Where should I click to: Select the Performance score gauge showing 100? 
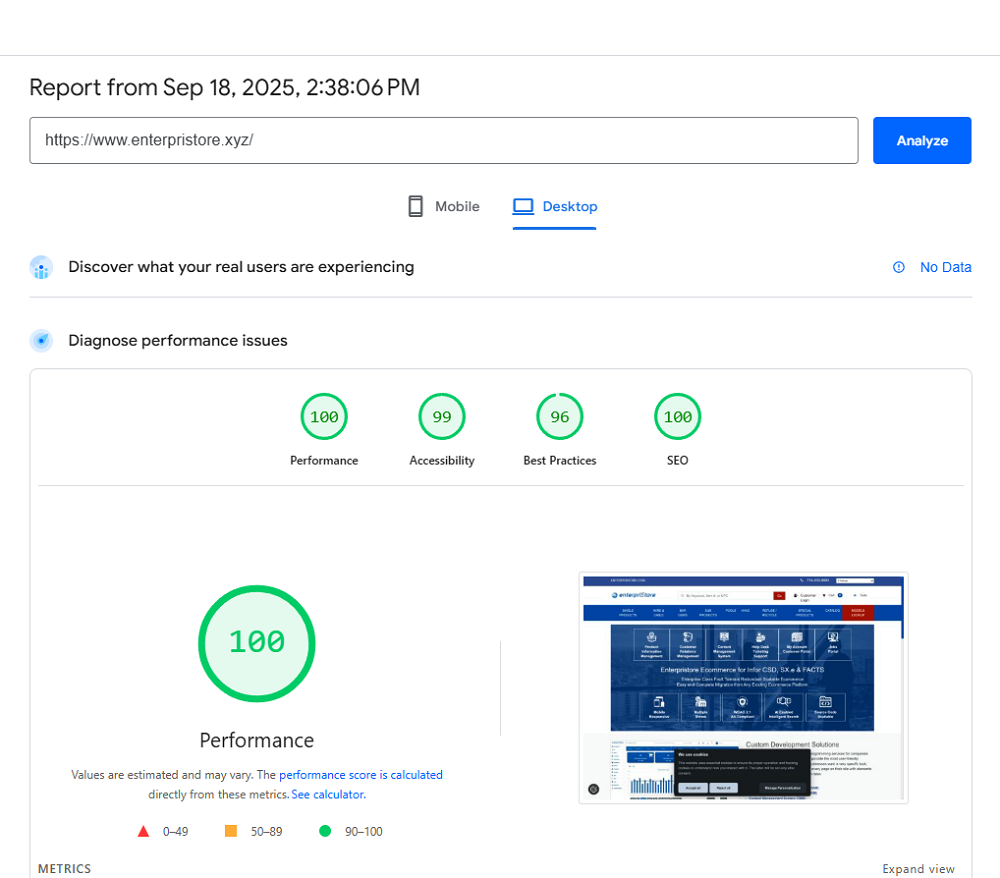point(324,417)
